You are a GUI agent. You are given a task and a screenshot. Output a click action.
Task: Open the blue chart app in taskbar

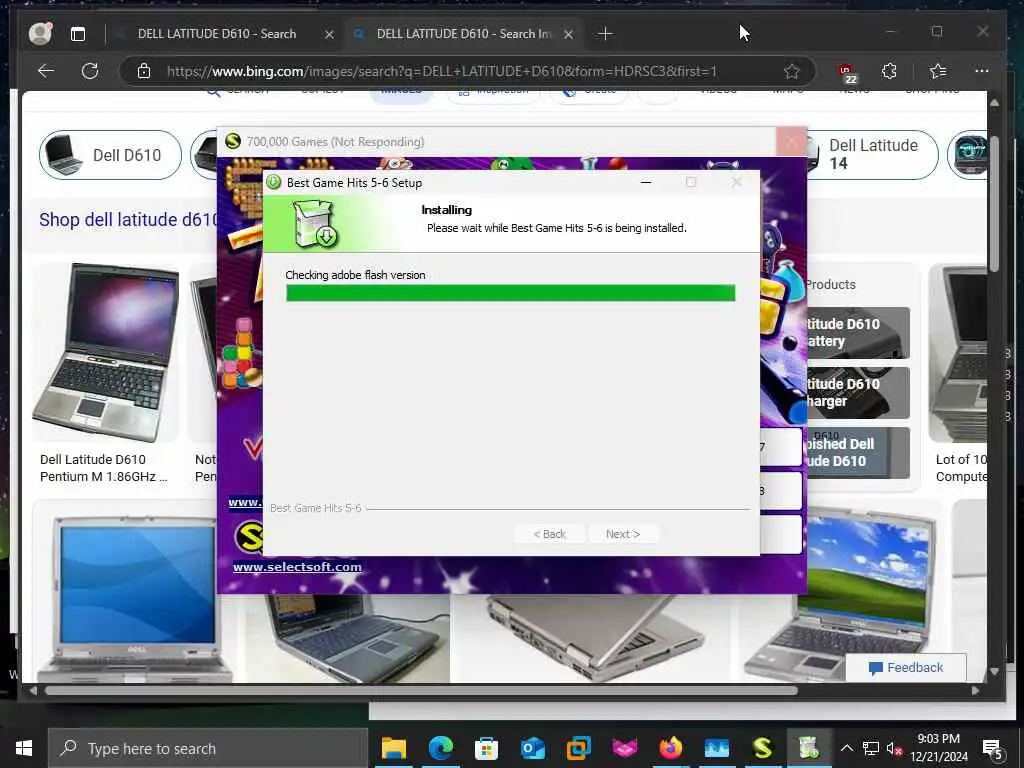[716, 748]
